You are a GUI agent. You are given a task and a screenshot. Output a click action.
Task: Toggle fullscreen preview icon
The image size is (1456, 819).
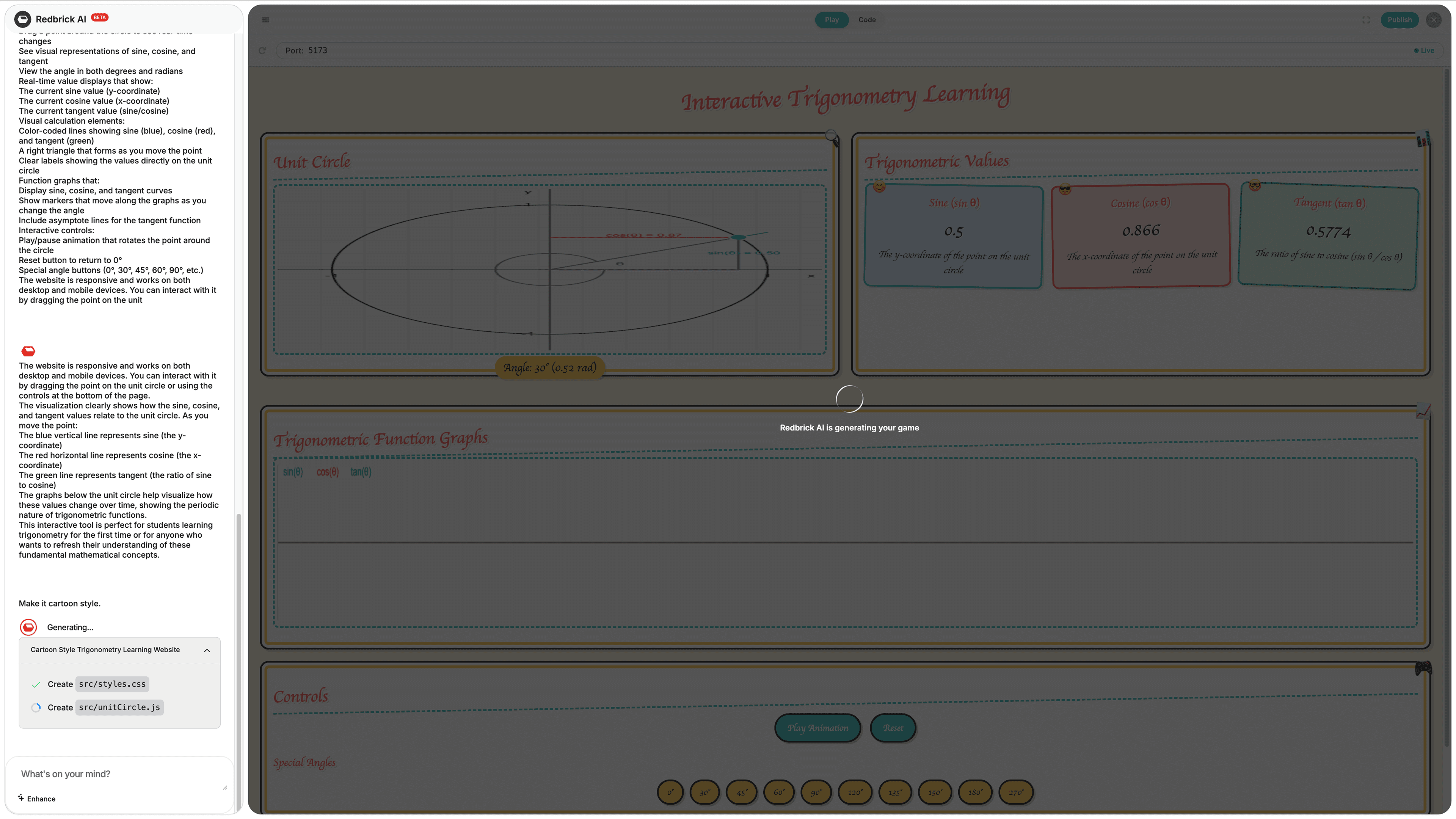(x=1365, y=20)
